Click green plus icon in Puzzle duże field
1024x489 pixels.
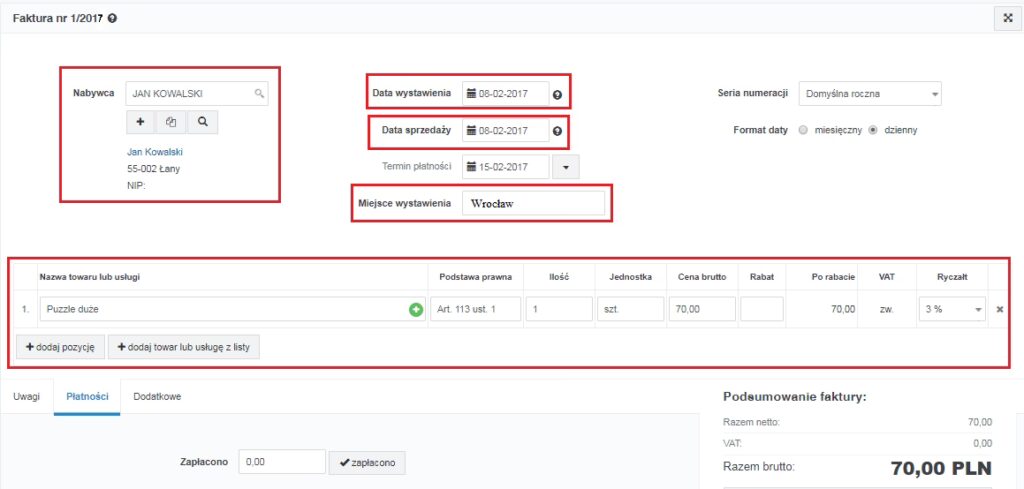tap(416, 310)
